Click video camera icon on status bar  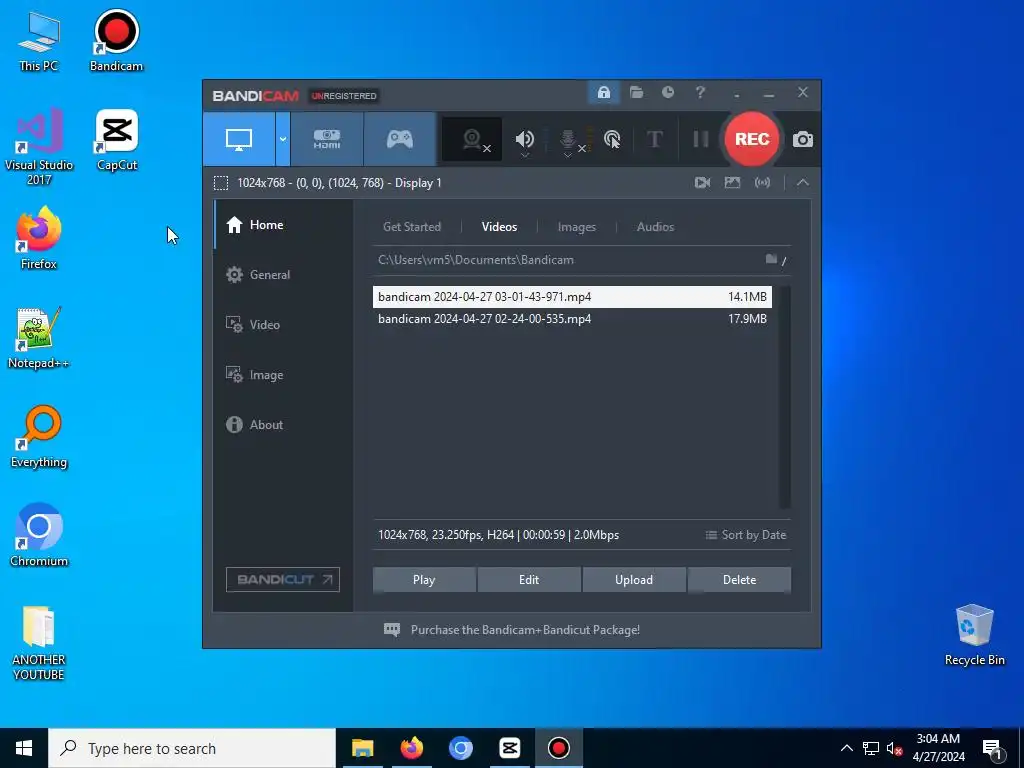point(702,183)
